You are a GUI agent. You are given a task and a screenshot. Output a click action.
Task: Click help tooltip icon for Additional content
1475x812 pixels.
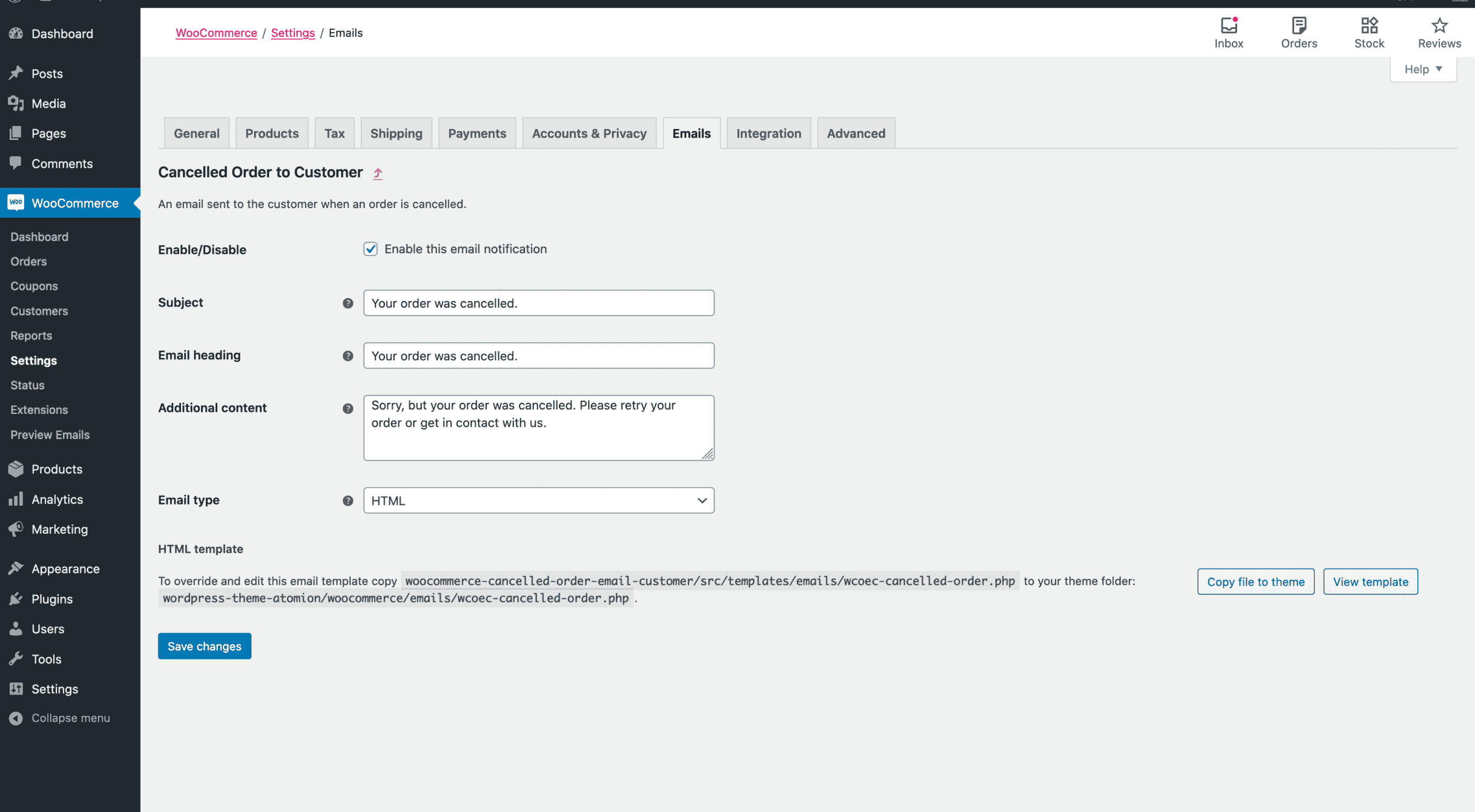(348, 408)
